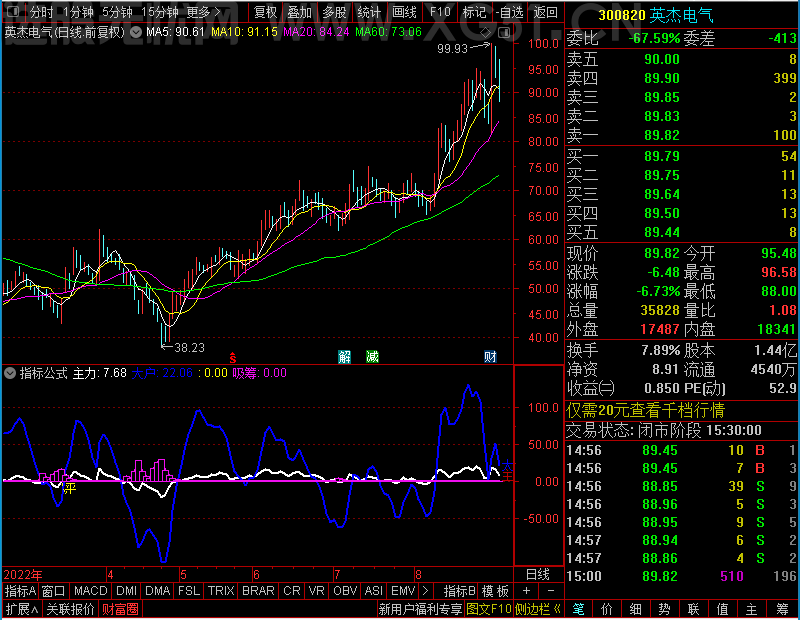The width and height of the screenshot is (800, 620).
Task: Switch indicator to CR
Action: 292,591
